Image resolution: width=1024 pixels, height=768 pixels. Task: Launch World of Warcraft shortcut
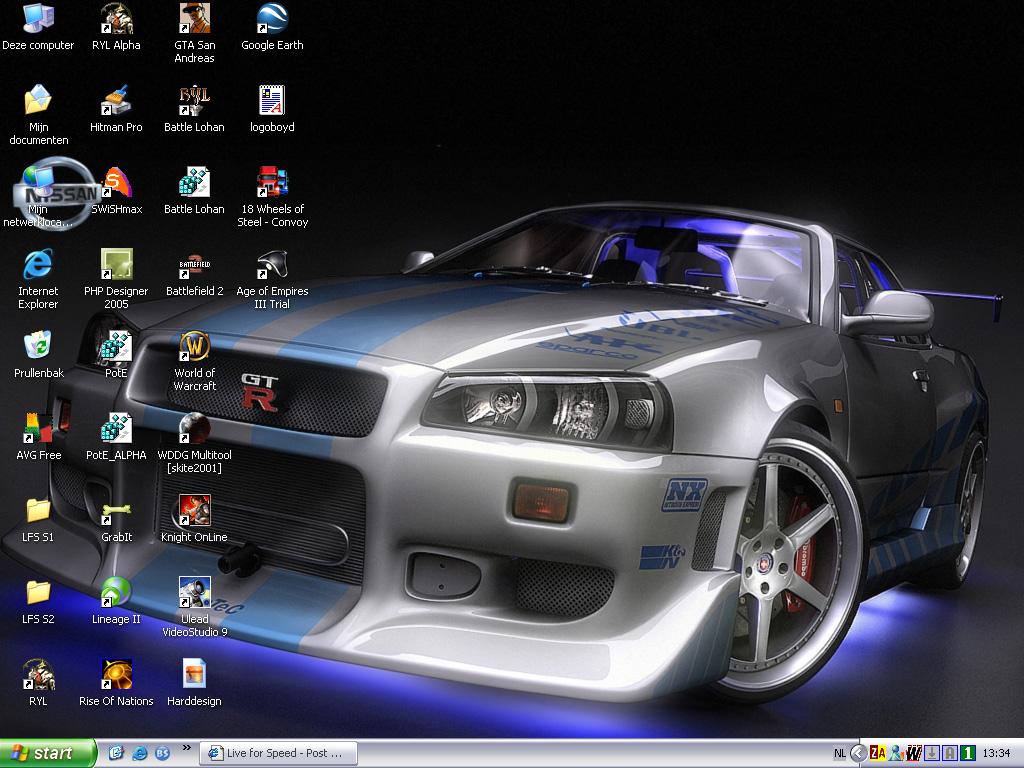[194, 362]
